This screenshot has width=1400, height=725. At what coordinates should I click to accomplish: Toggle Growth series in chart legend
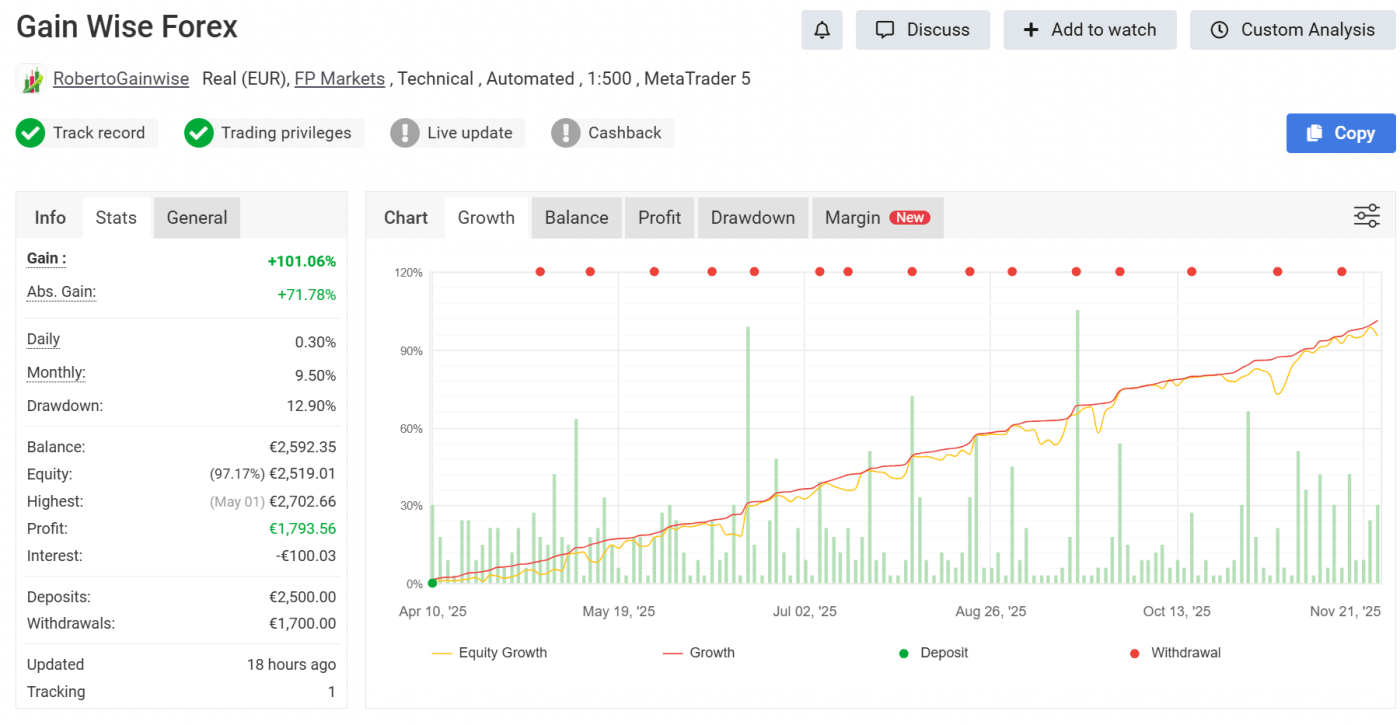tap(699, 653)
